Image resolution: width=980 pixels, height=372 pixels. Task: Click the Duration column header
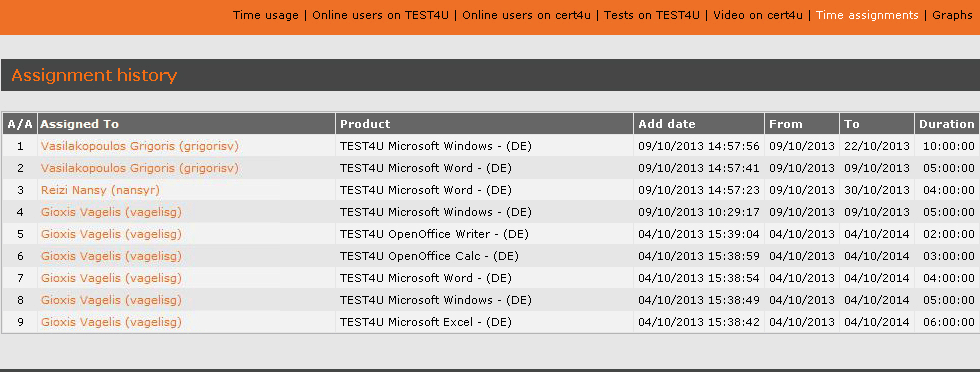click(x=946, y=124)
